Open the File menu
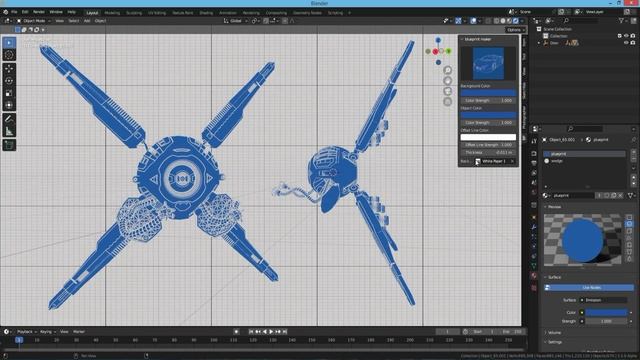640x360 pixels. (x=14, y=12)
